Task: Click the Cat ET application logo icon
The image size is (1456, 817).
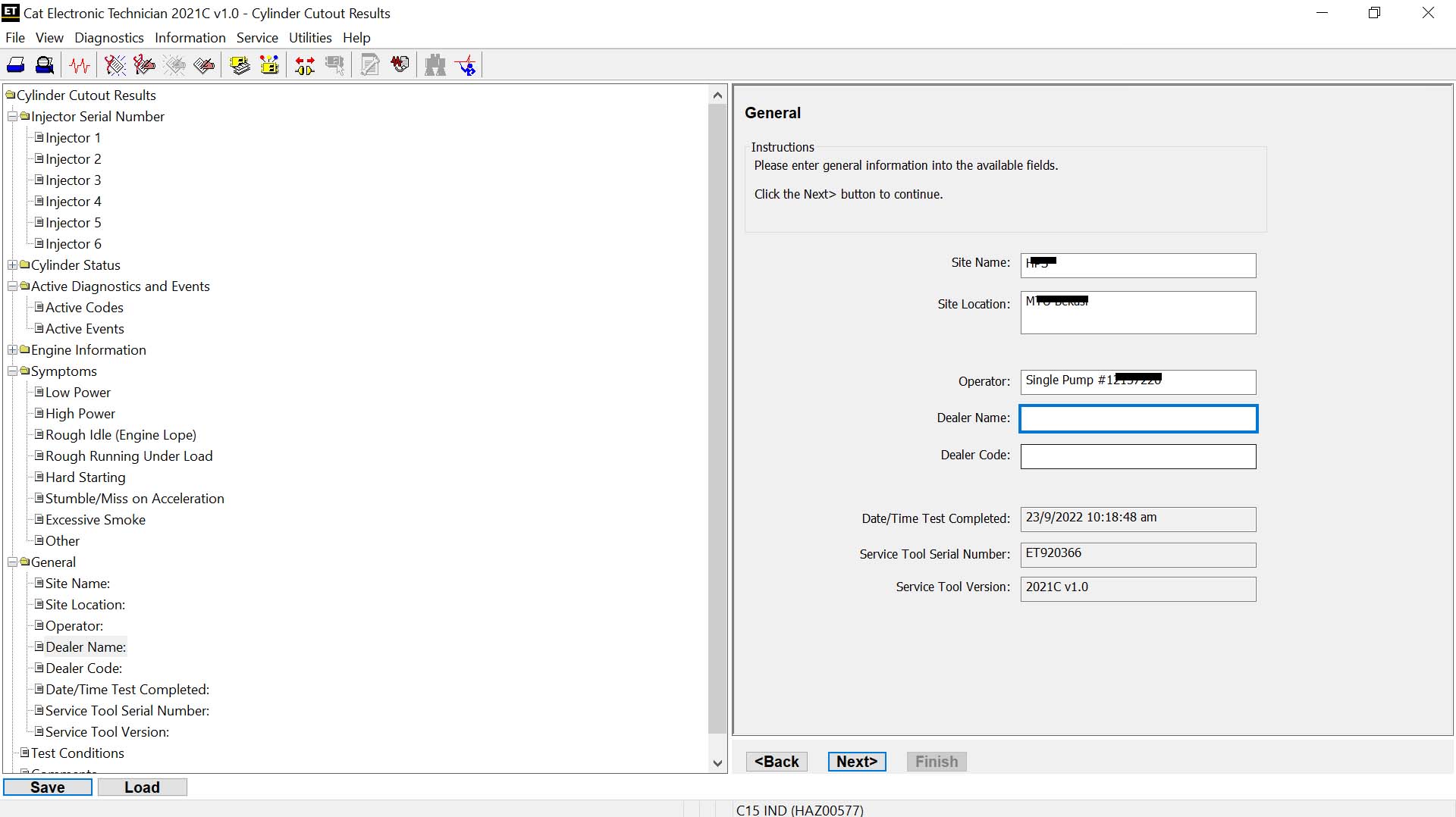Action: click(x=10, y=13)
